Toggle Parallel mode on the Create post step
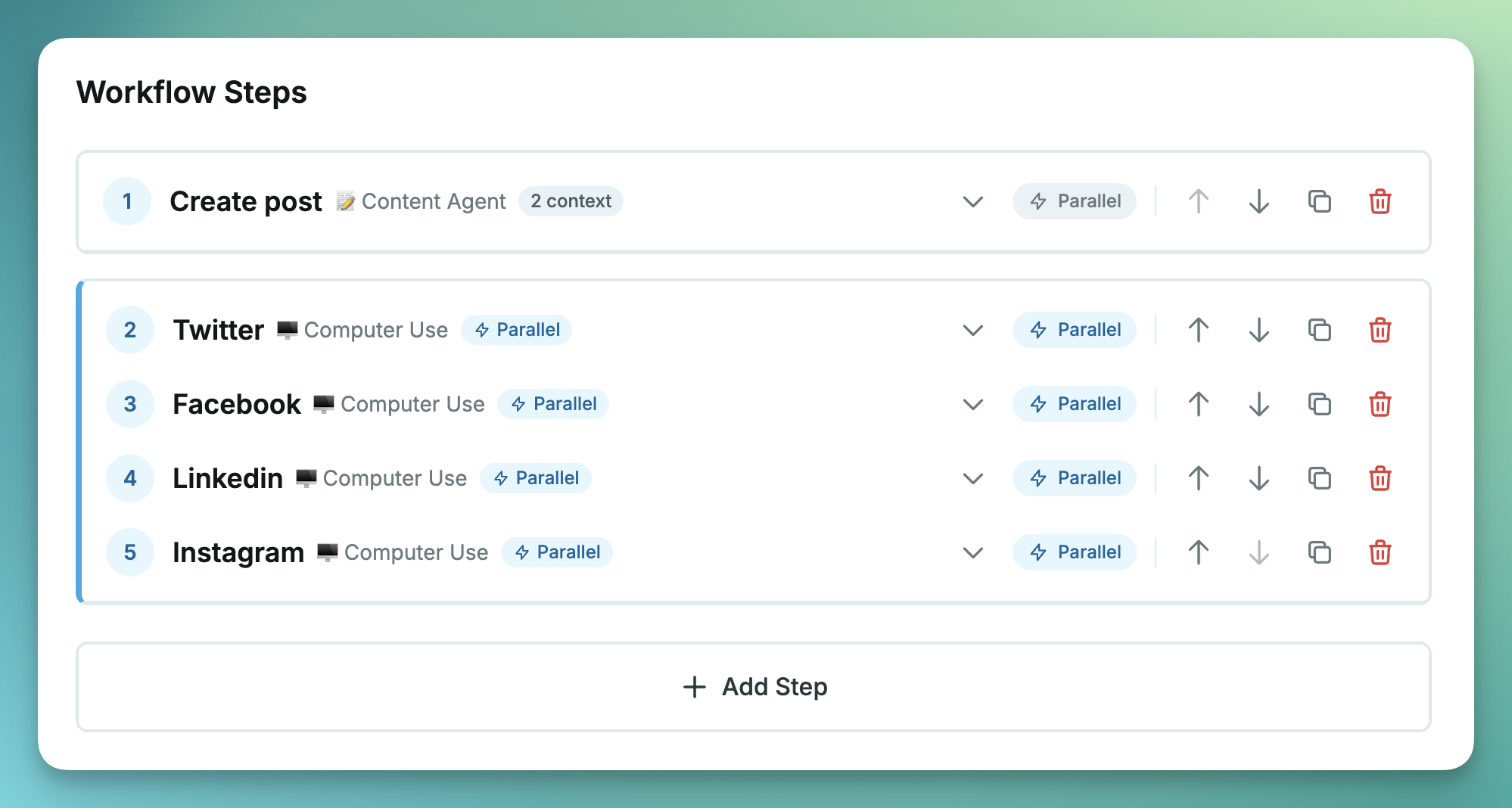 pyautogui.click(x=1075, y=201)
